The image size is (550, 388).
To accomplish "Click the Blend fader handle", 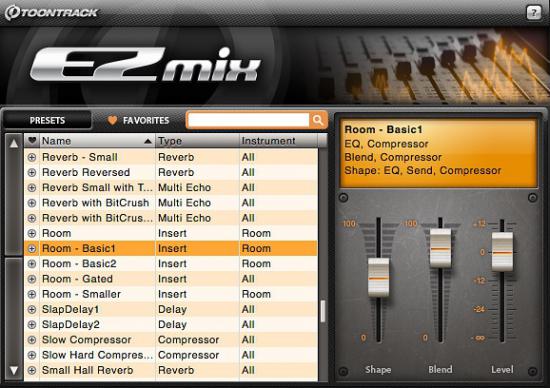I will point(441,248).
